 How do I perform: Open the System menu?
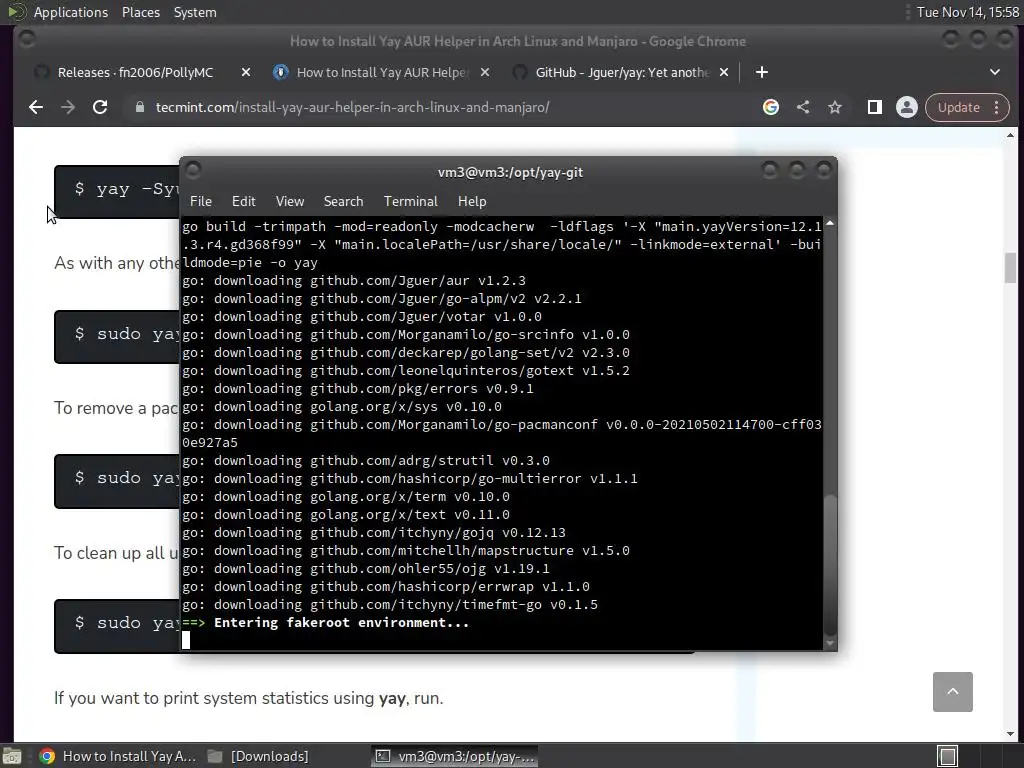[195, 12]
